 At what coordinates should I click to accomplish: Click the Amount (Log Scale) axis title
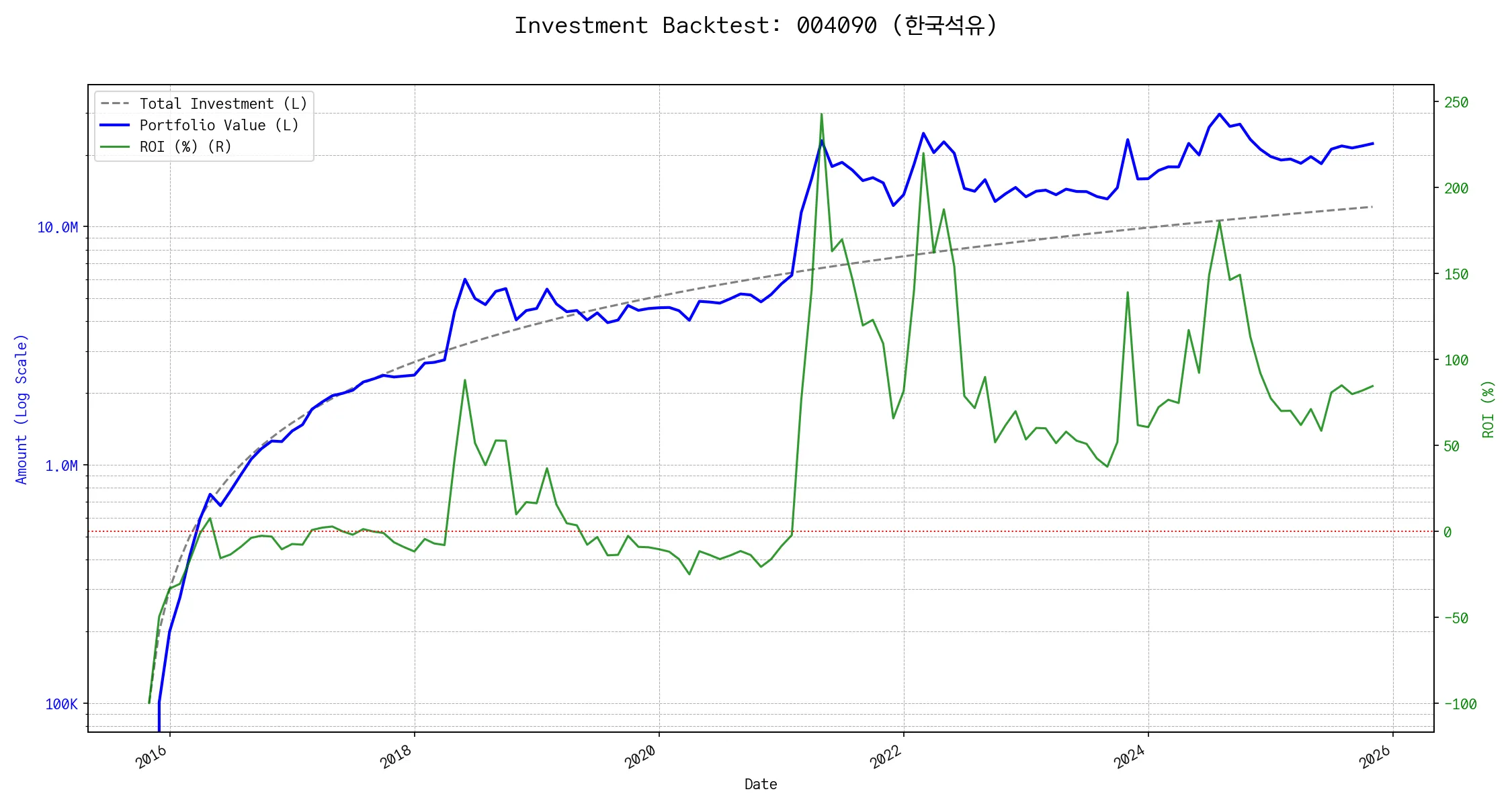click(x=22, y=408)
